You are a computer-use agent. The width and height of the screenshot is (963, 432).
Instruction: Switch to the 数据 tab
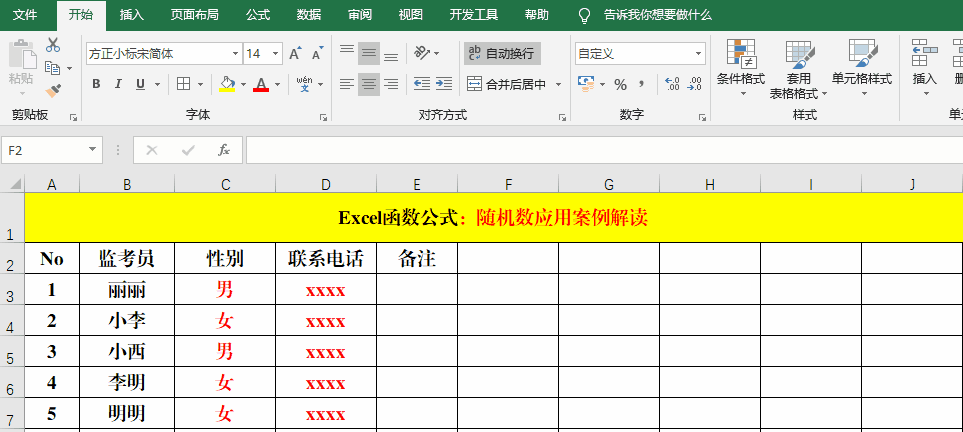(x=309, y=15)
